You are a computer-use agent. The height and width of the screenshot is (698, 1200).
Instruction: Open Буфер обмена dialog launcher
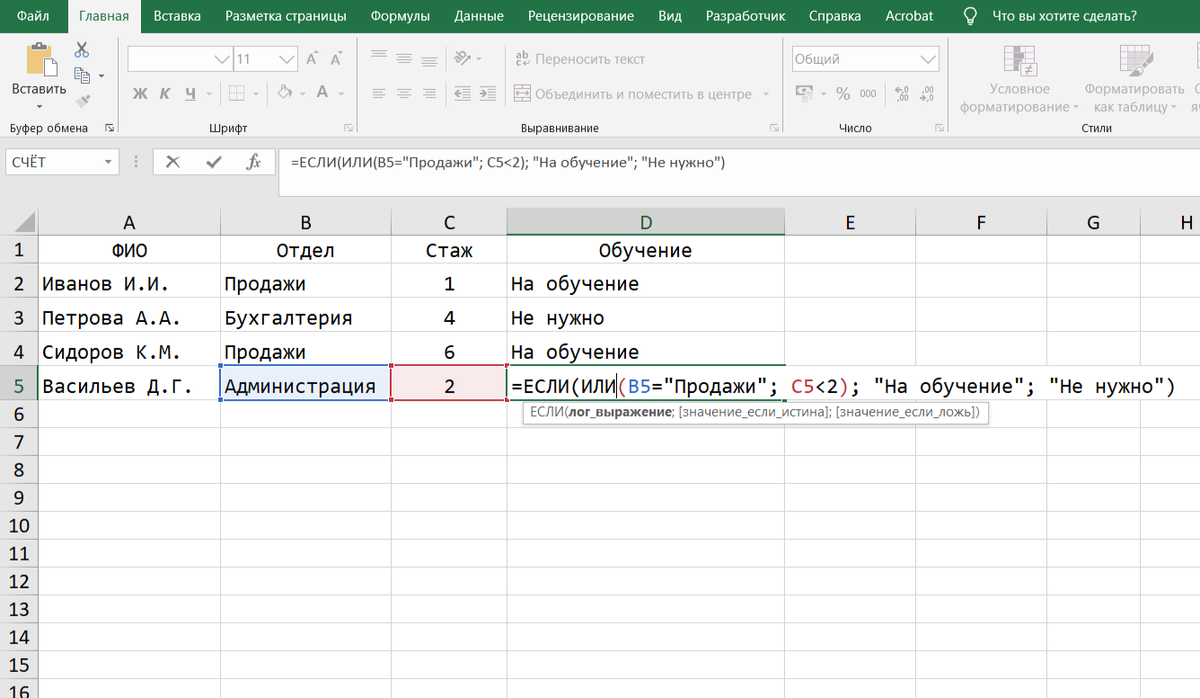[109, 128]
